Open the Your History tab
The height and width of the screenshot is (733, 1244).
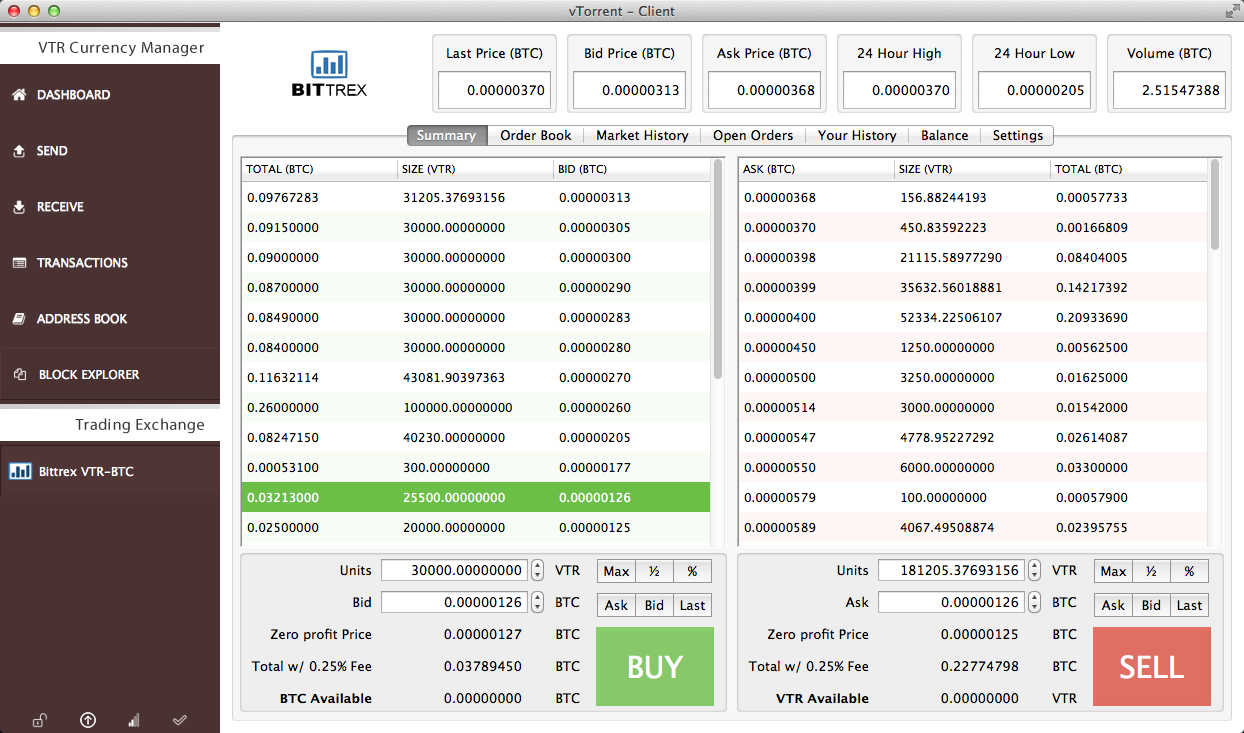tap(857, 135)
